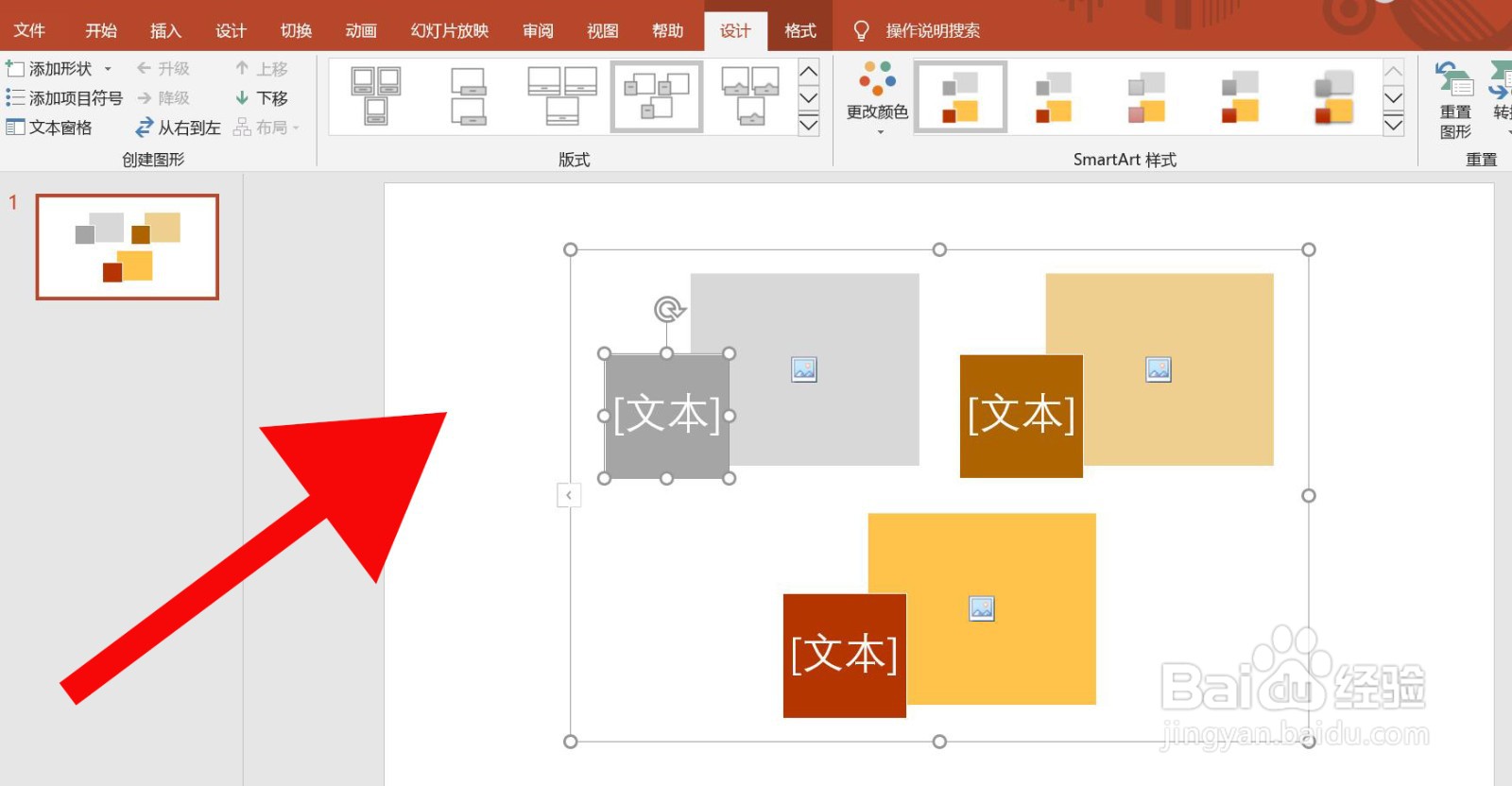Select the third layout in 版式 gallery
The height and width of the screenshot is (786, 1512).
pyautogui.click(x=562, y=96)
